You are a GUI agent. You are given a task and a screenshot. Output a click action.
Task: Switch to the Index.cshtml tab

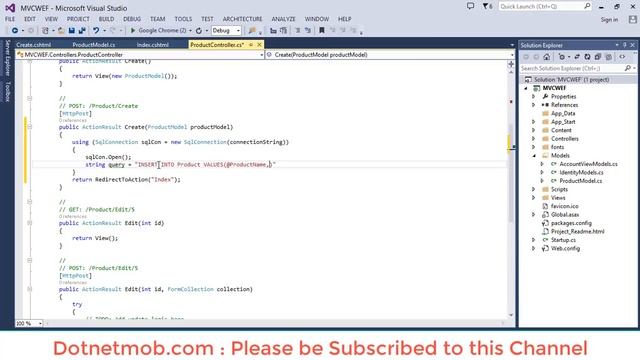pyautogui.click(x=152, y=44)
